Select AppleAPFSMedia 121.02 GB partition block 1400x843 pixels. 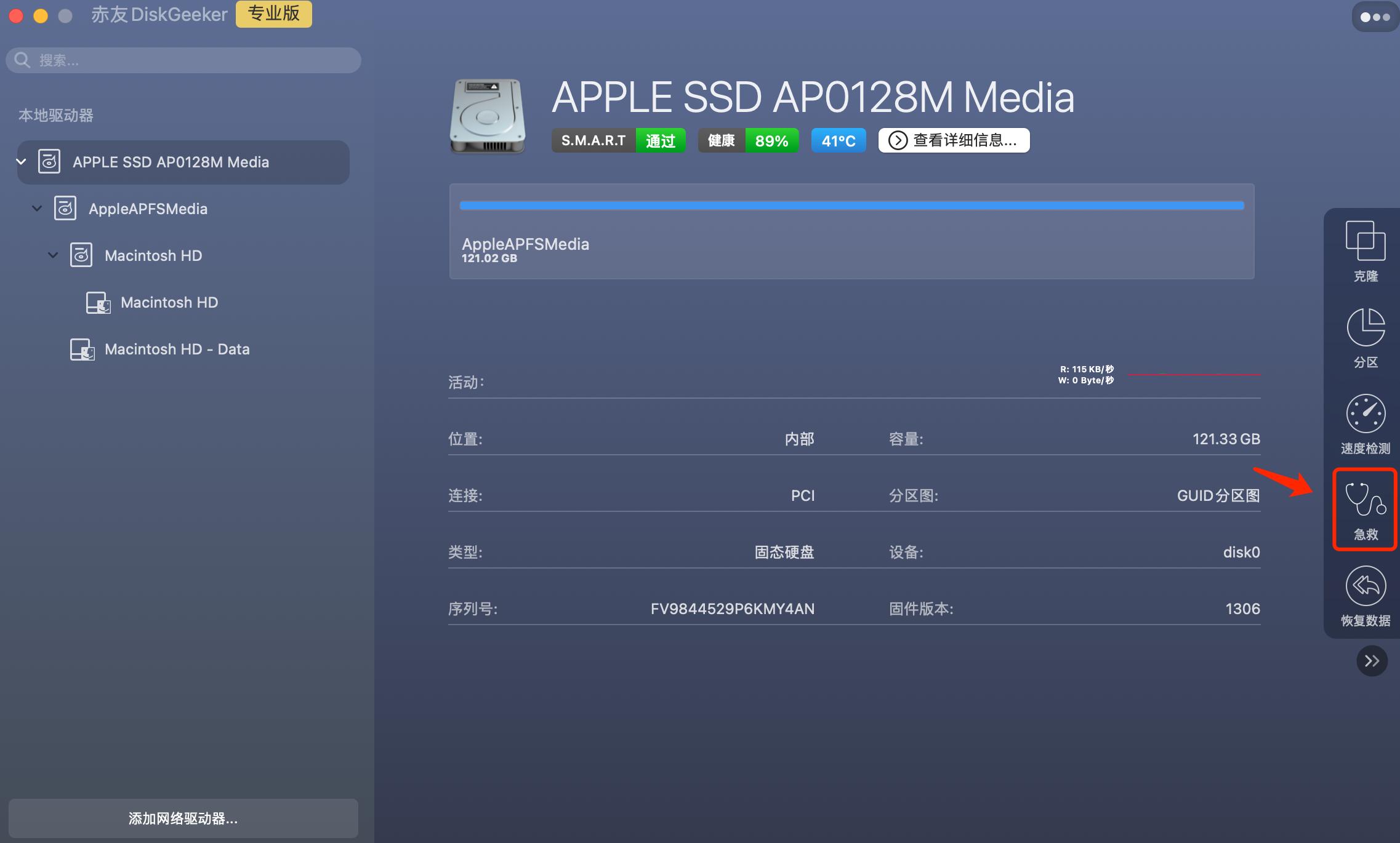point(851,231)
